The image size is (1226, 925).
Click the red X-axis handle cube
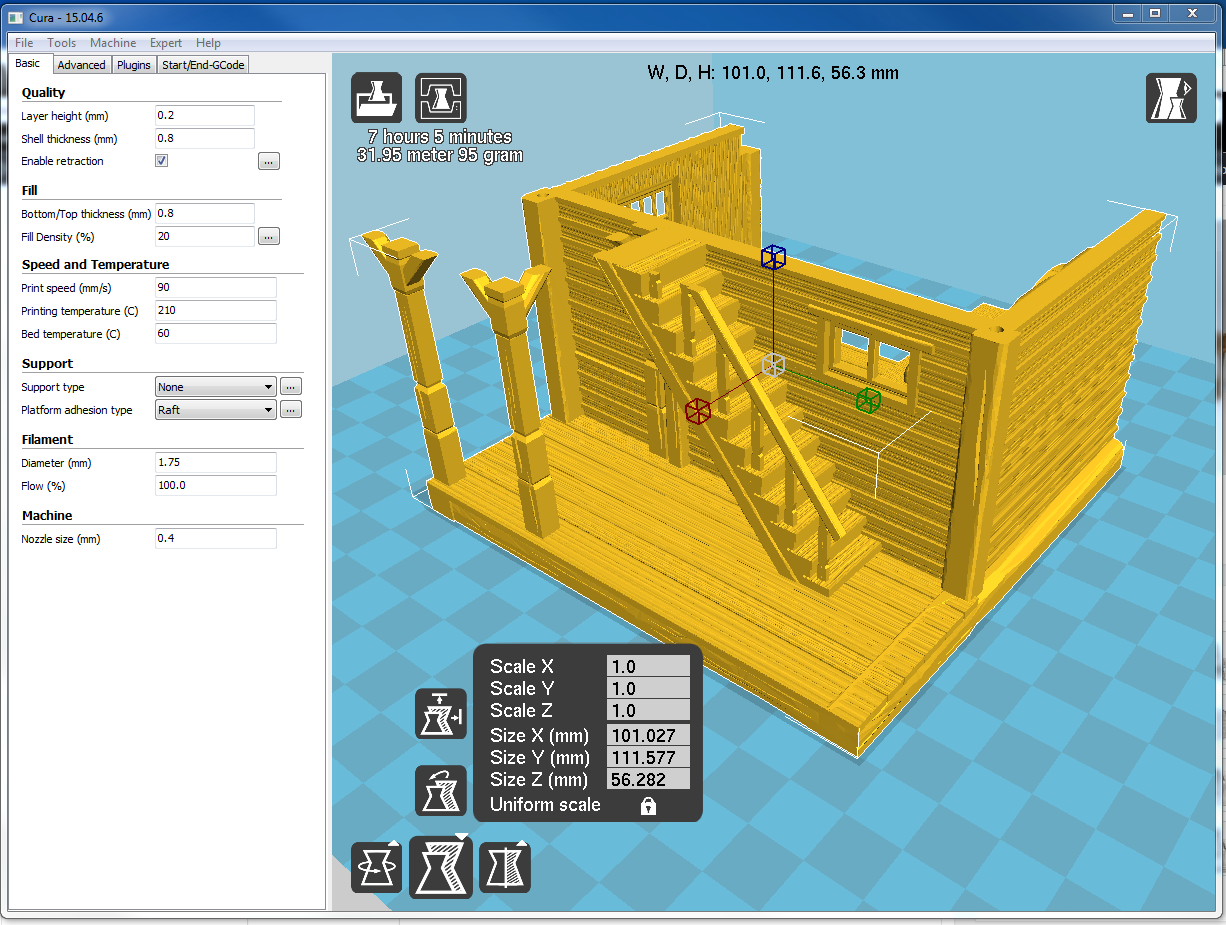pyautogui.click(x=698, y=410)
